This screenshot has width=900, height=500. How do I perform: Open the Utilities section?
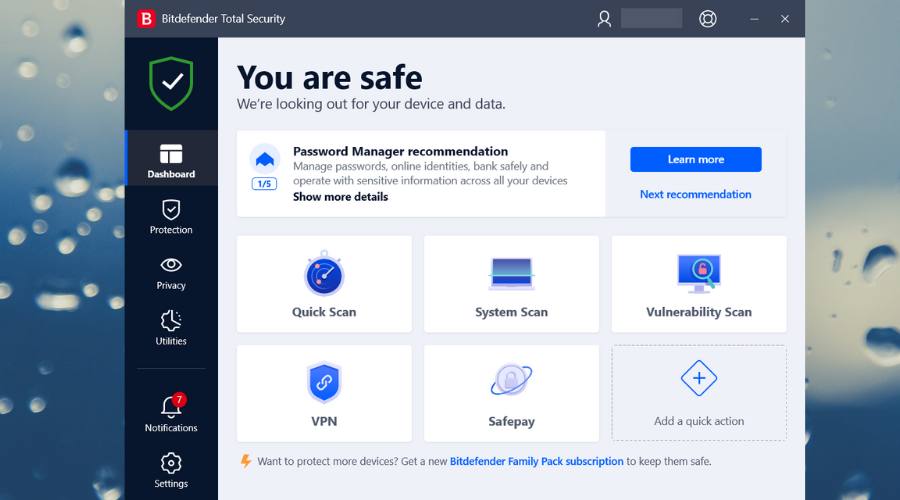pos(171,328)
